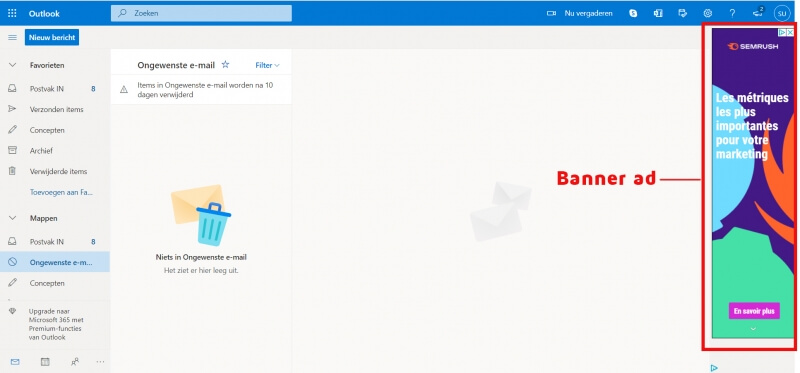Click En savoir plus ad button
Viewport: 800px width, 373px height.
754,311
